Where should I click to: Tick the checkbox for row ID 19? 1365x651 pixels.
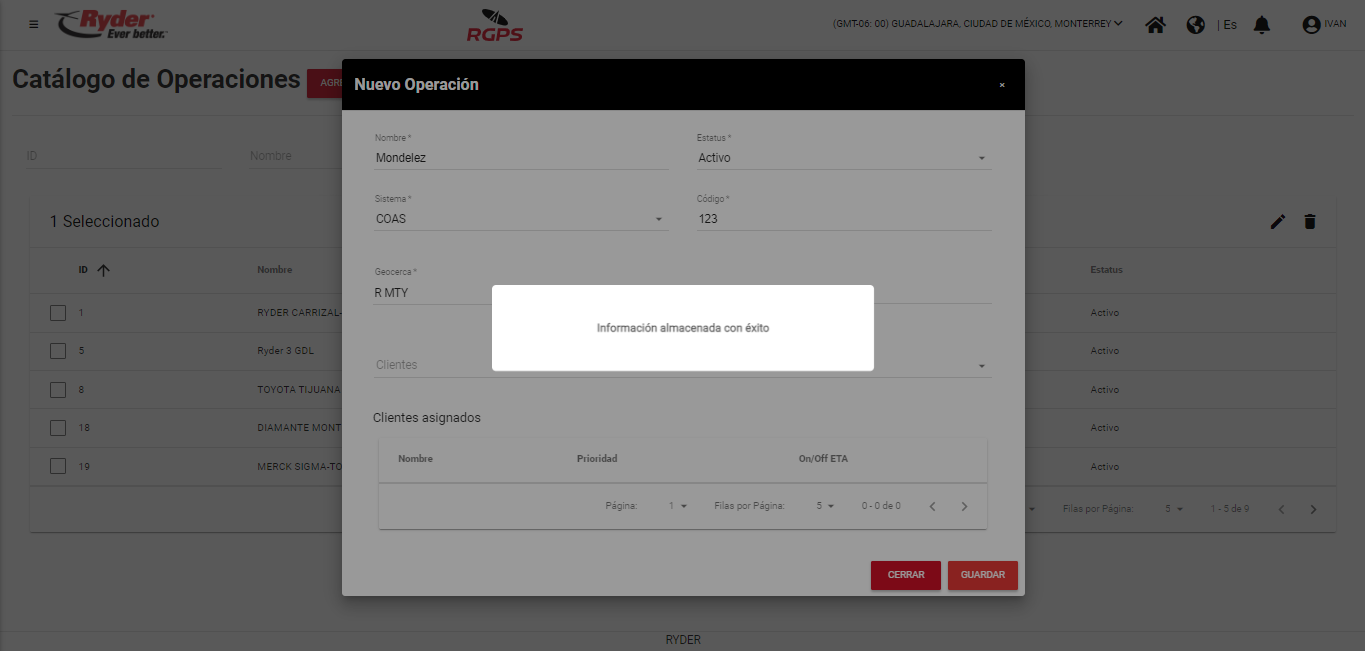pyautogui.click(x=58, y=466)
